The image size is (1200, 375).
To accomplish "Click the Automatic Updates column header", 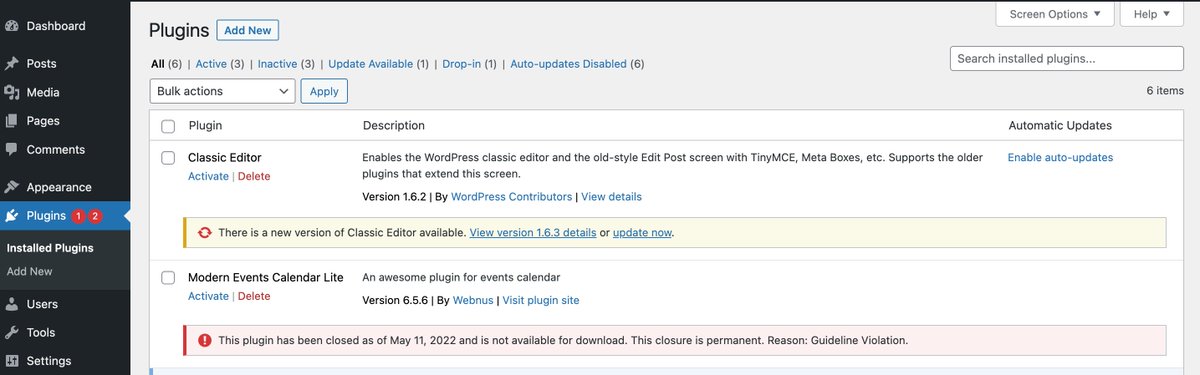I will [x=1060, y=126].
